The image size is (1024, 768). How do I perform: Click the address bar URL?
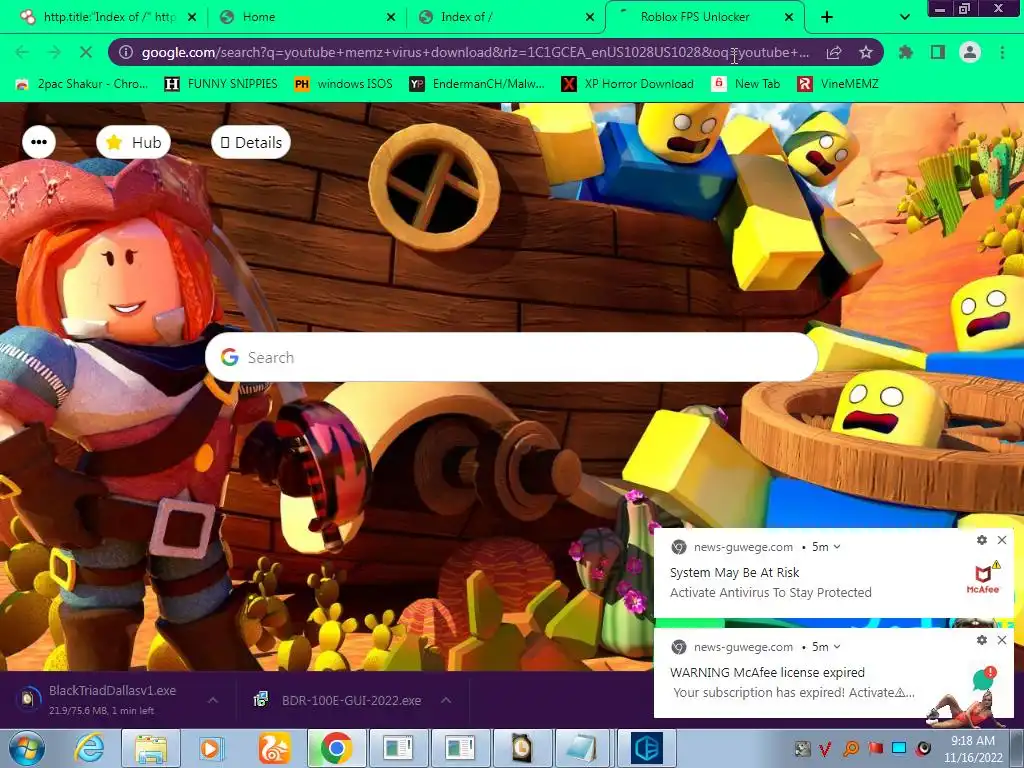pos(475,52)
